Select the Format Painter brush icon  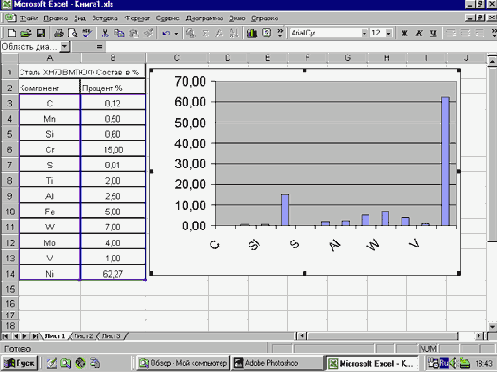click(148, 33)
